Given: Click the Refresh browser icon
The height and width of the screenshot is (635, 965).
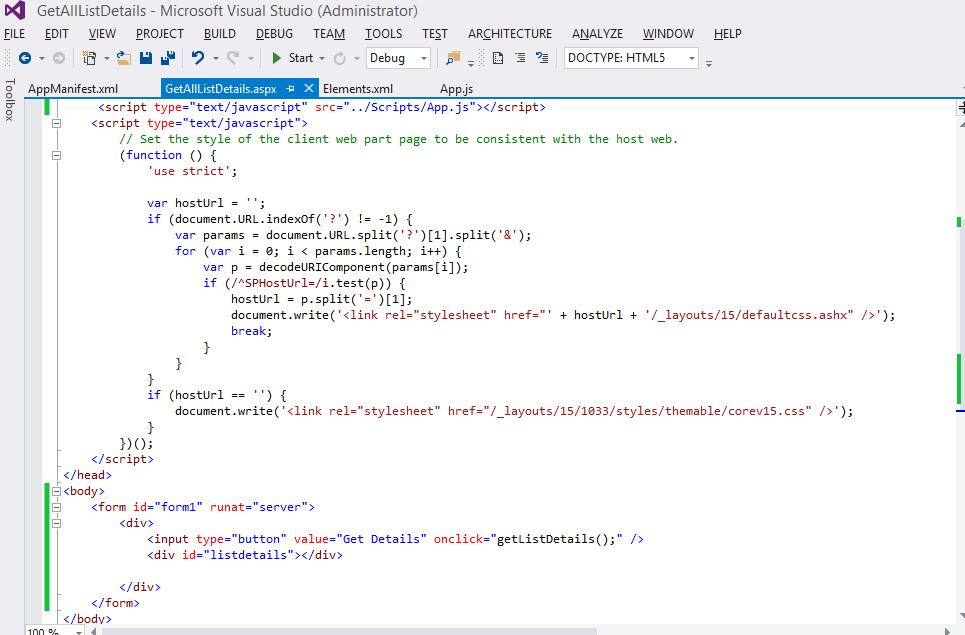Looking at the screenshot, I should coord(339,58).
